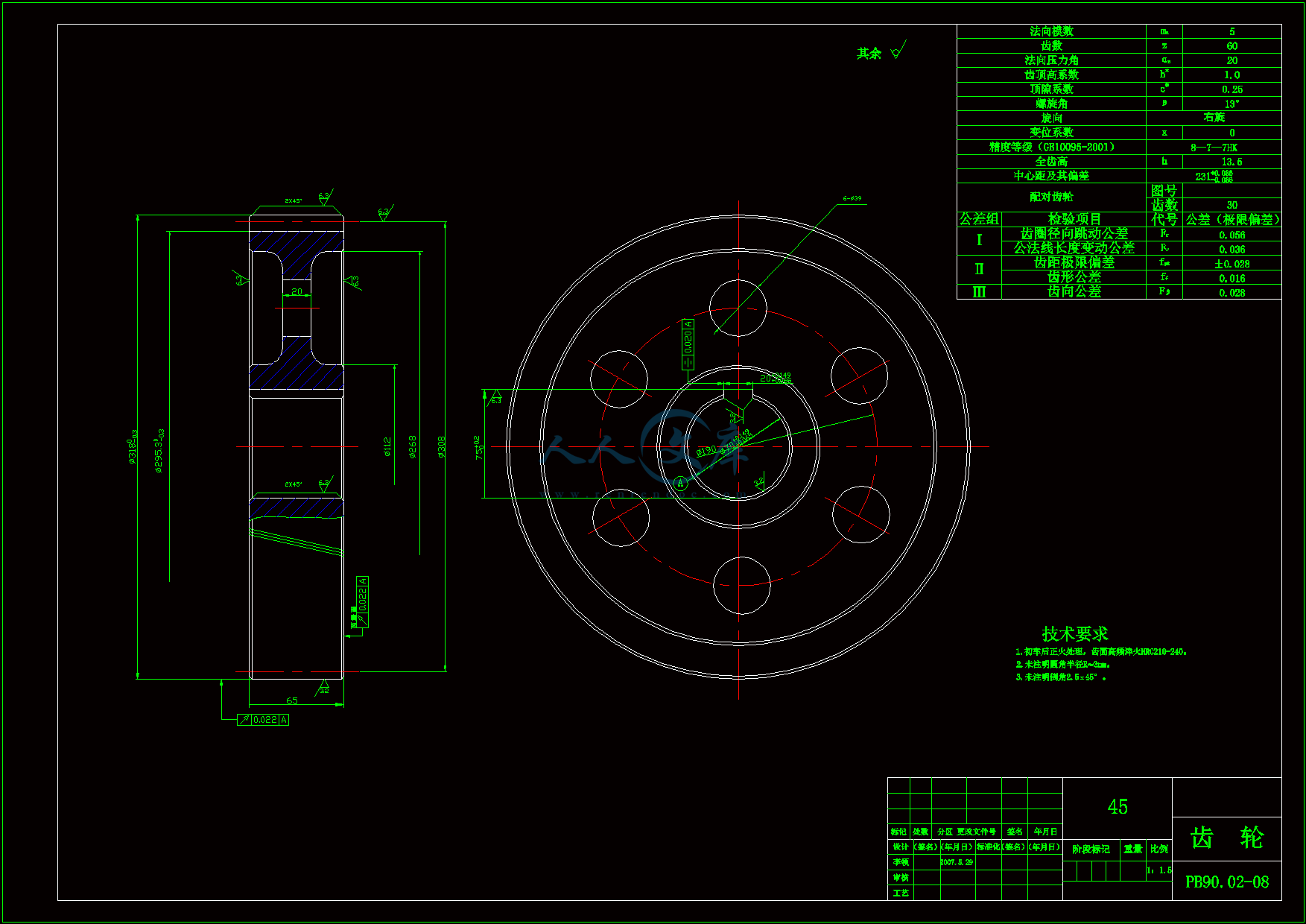Click the 公法线长度变动公差 row label
The height and width of the screenshot is (924, 1306).
(1074, 247)
